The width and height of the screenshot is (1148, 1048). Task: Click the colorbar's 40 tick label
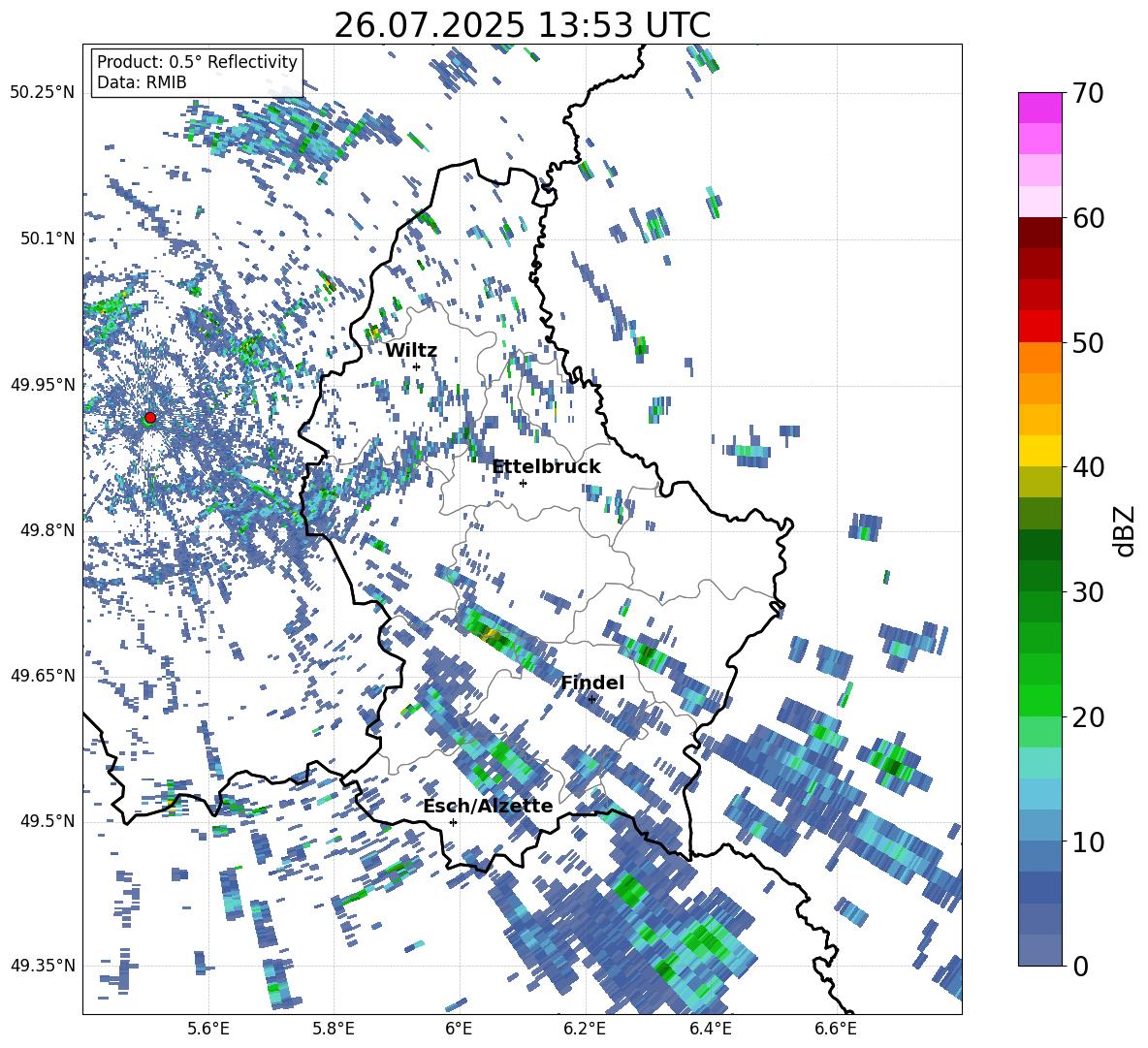click(x=1087, y=467)
